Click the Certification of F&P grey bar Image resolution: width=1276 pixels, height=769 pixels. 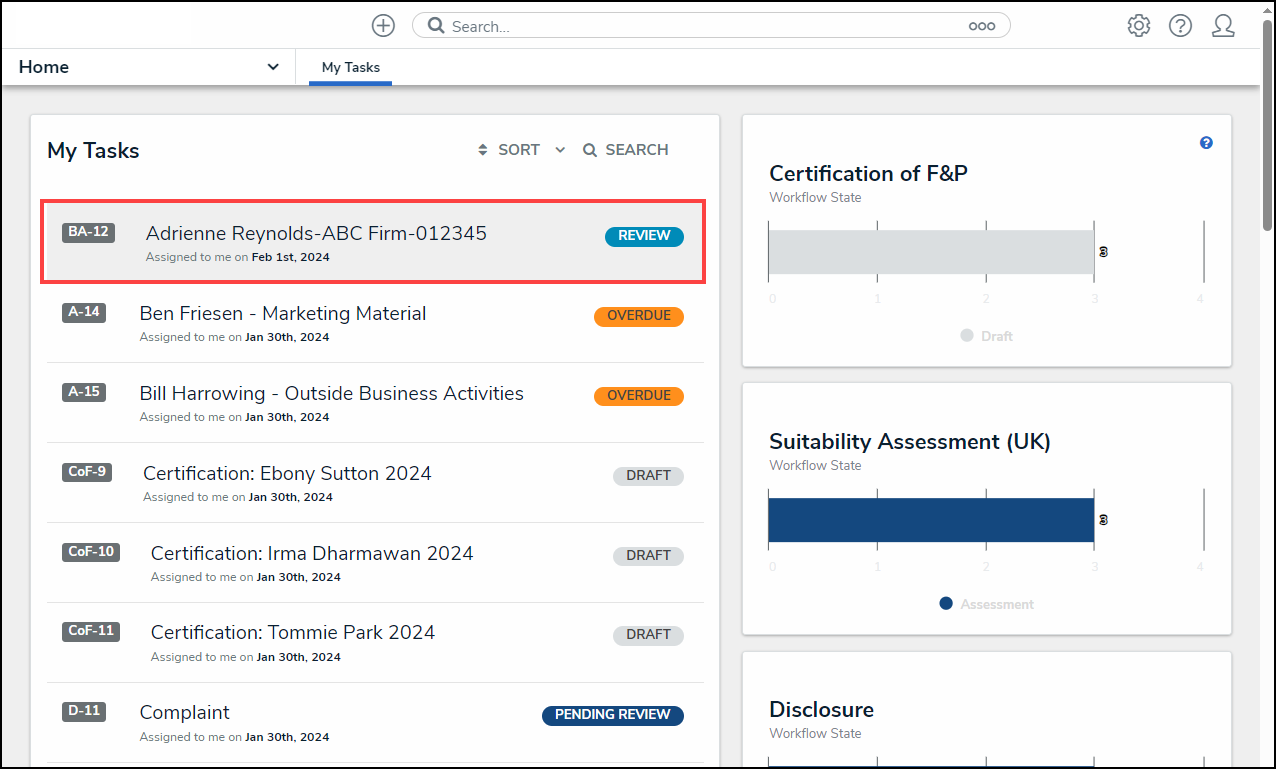click(x=930, y=252)
